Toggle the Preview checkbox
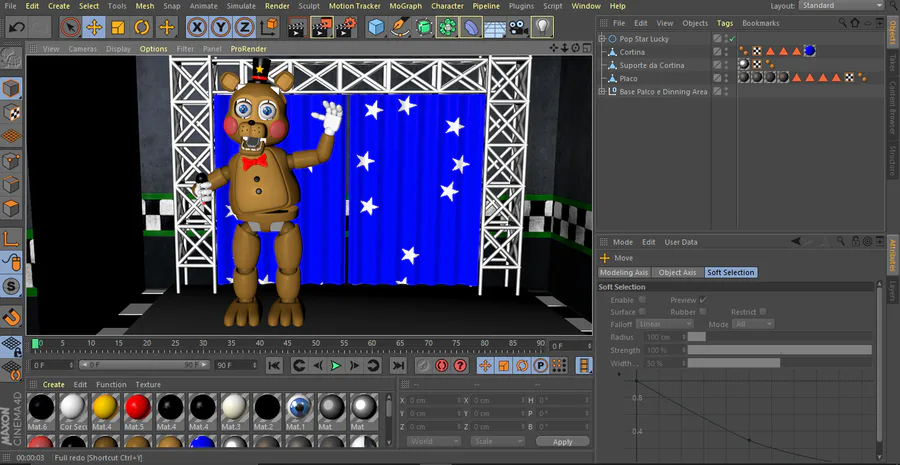The height and width of the screenshot is (465, 900). pos(703,300)
